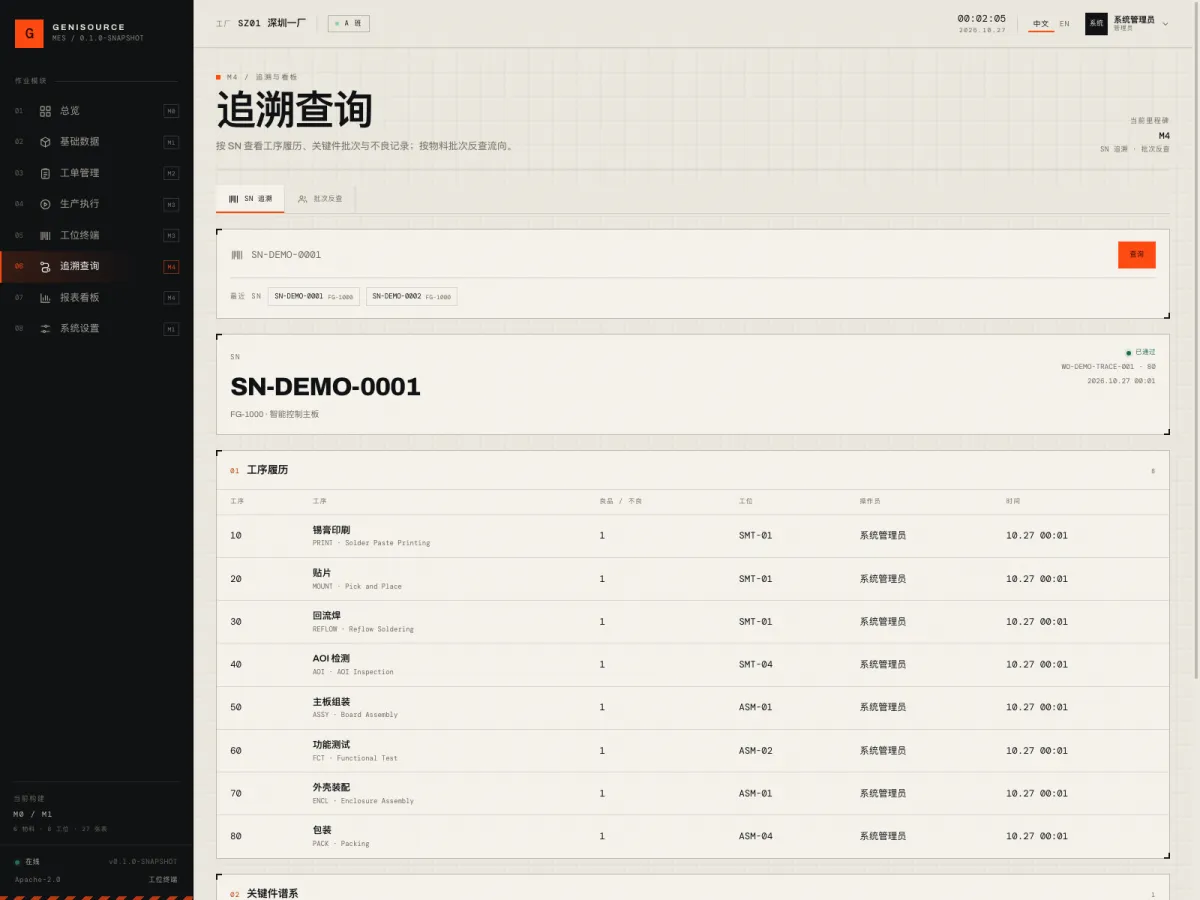This screenshot has height=900, width=1200.
Task: Click the AOI 检测 process row name
Action: 331,659
